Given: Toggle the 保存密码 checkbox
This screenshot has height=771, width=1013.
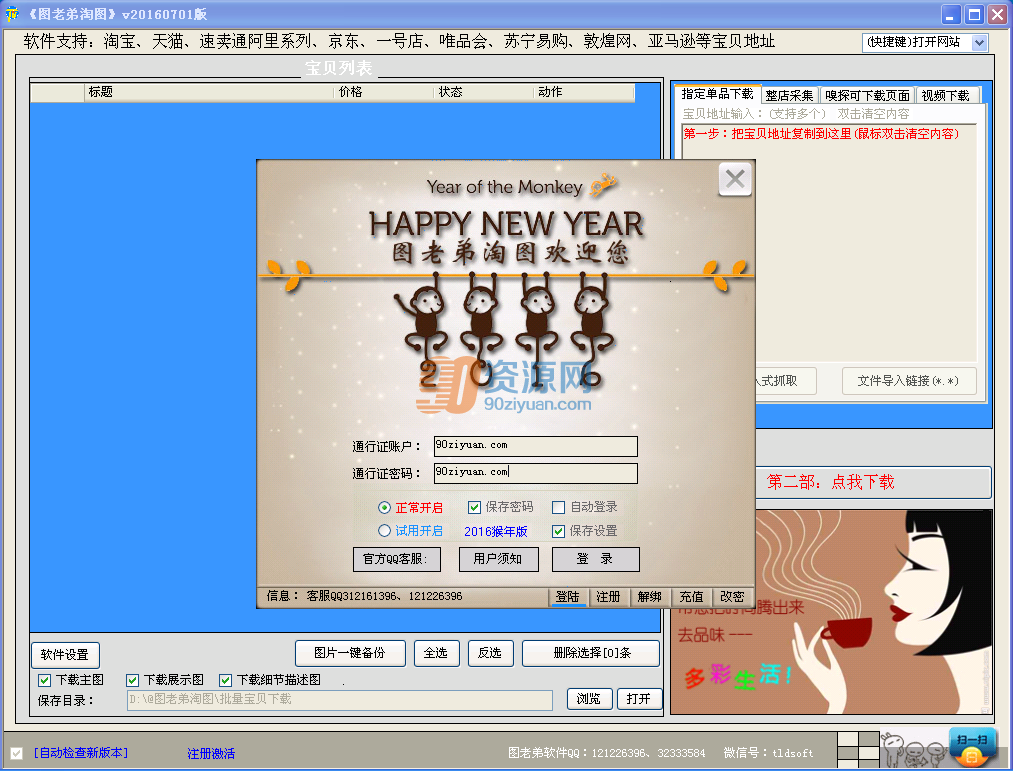Looking at the screenshot, I should pyautogui.click(x=474, y=507).
